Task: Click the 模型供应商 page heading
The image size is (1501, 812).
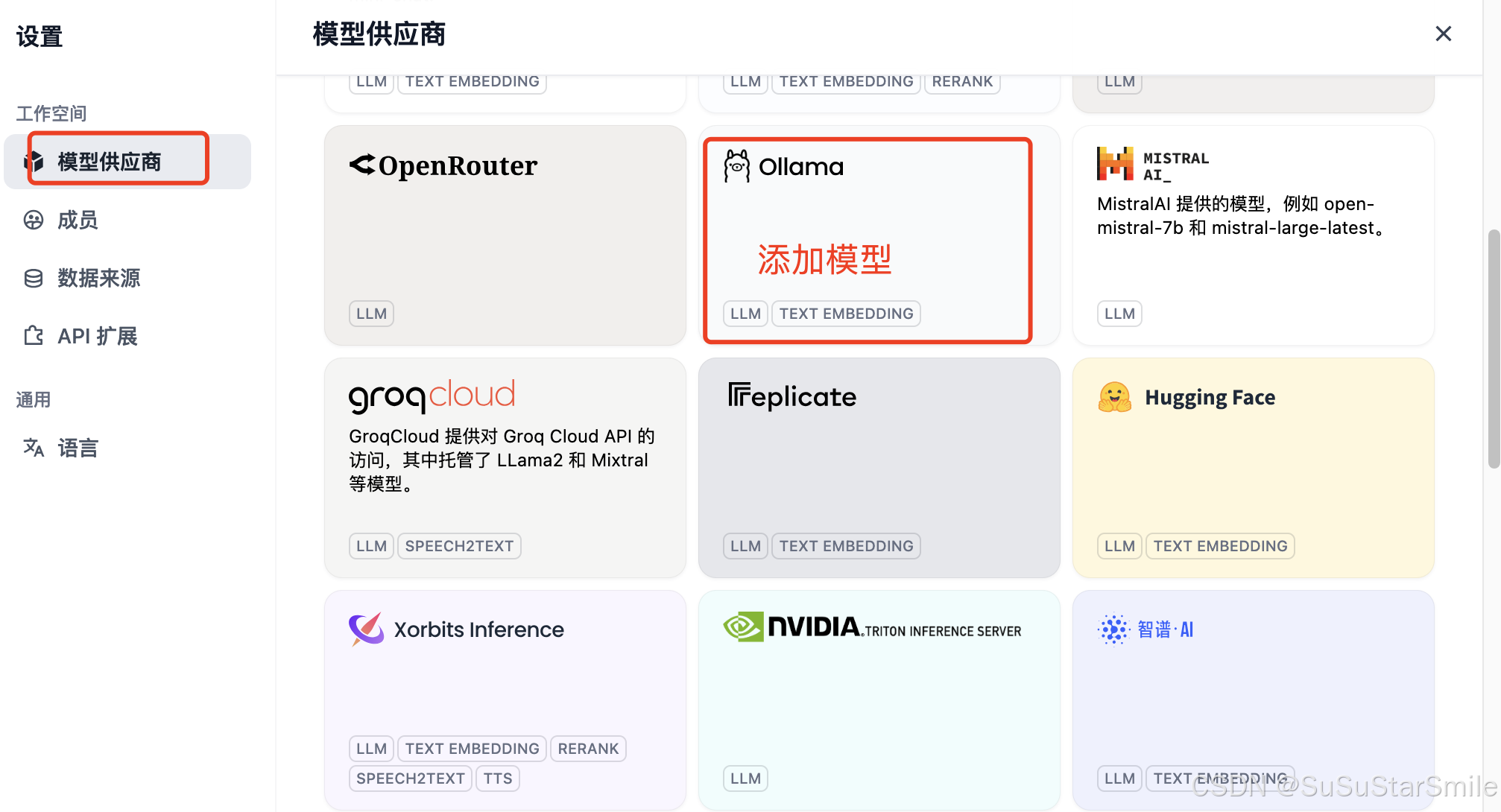Action: [379, 34]
